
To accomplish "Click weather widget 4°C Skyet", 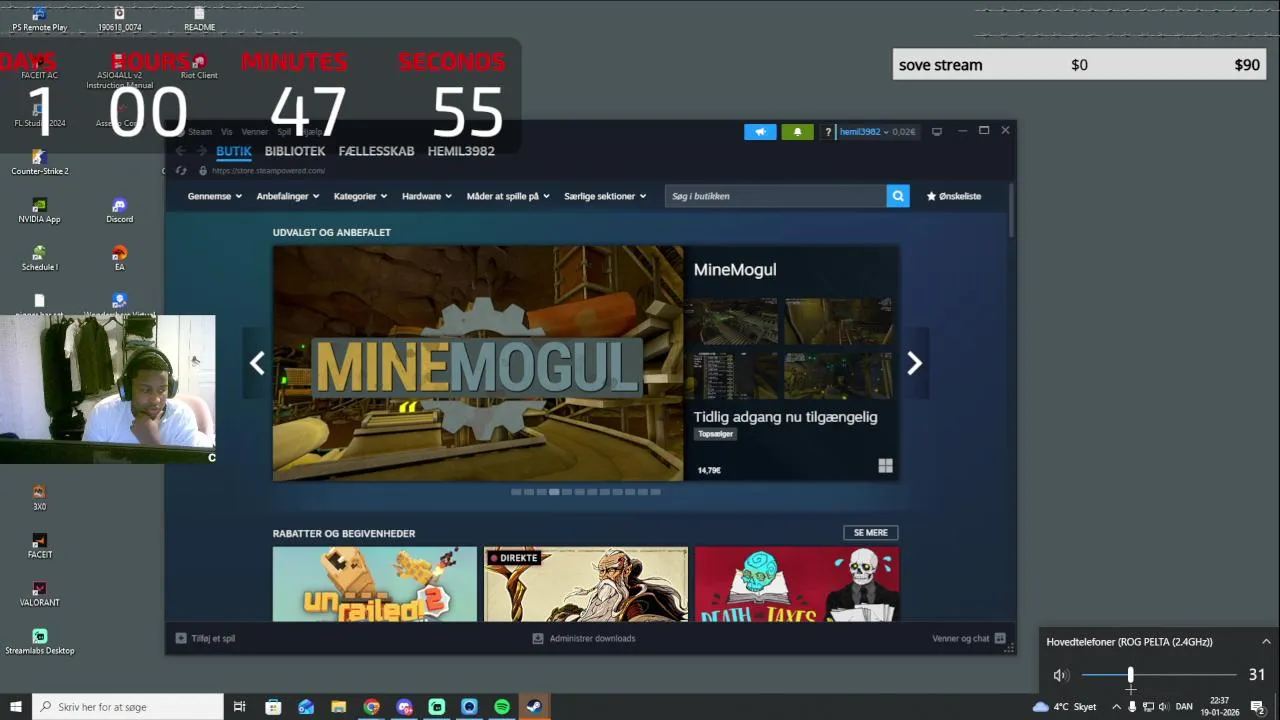I will 1065,707.
